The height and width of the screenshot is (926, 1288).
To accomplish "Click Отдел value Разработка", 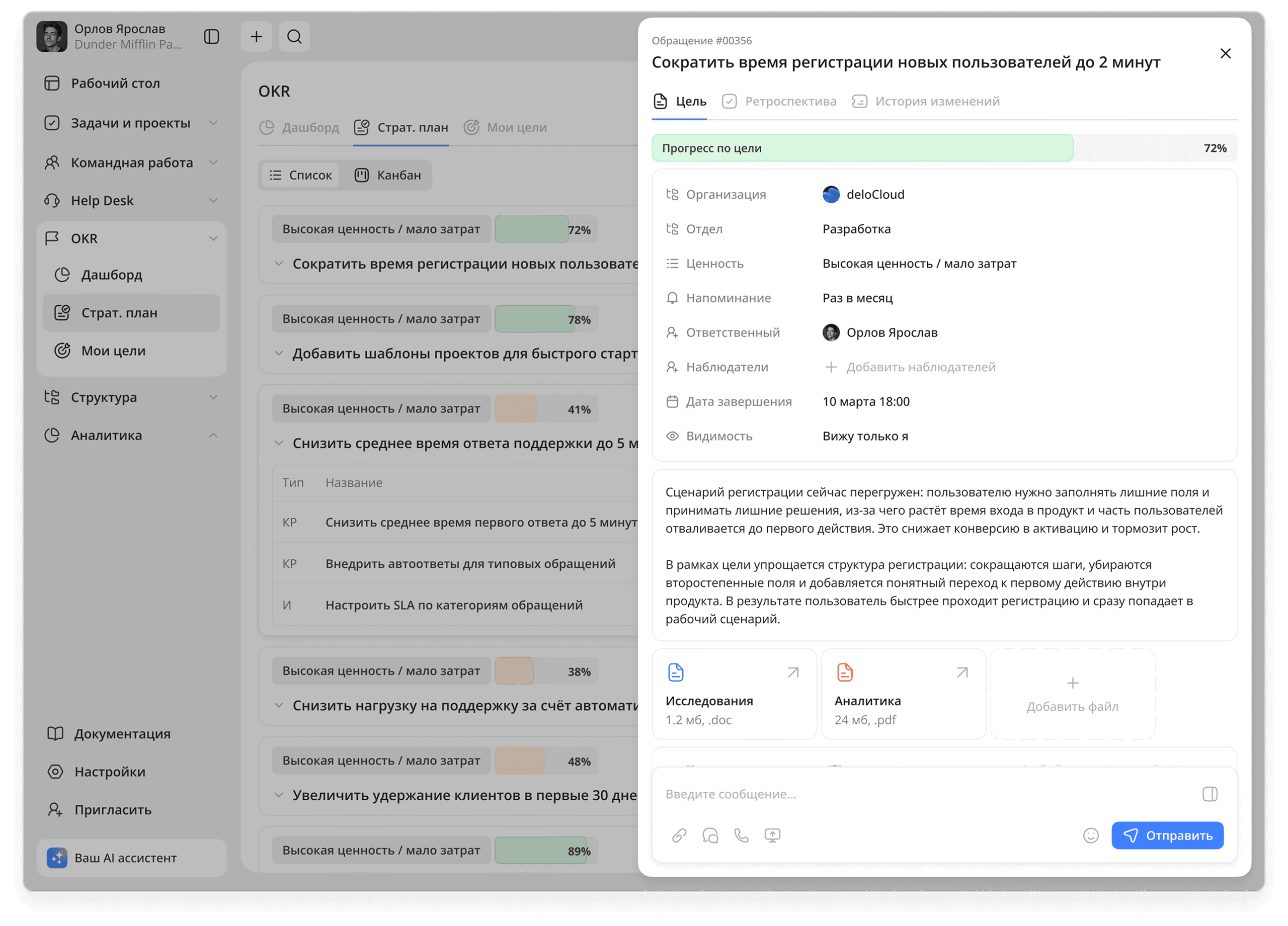I will [x=856, y=229].
